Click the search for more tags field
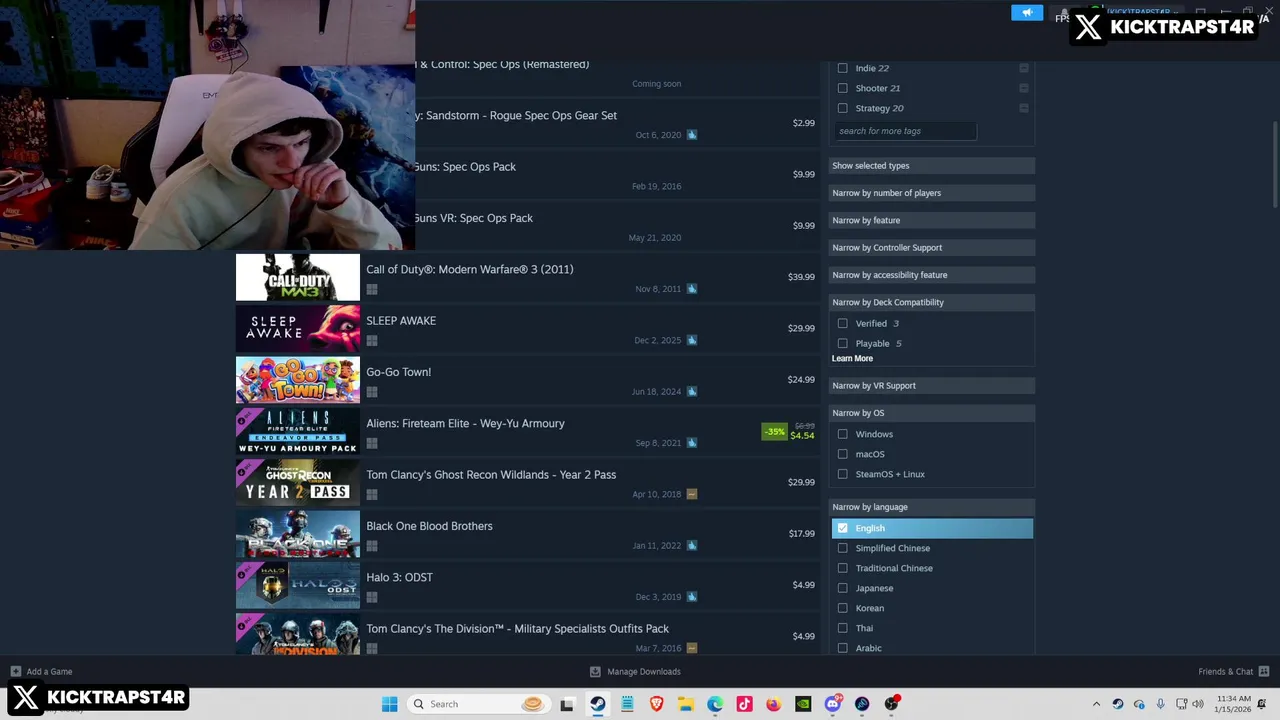 (x=905, y=131)
